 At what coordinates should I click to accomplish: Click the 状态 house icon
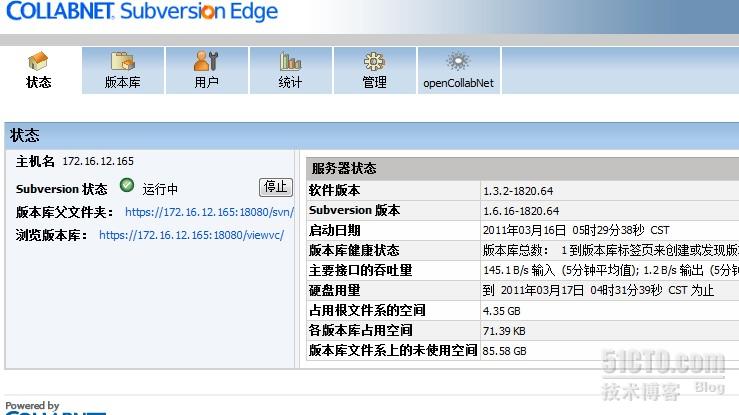click(x=38, y=61)
